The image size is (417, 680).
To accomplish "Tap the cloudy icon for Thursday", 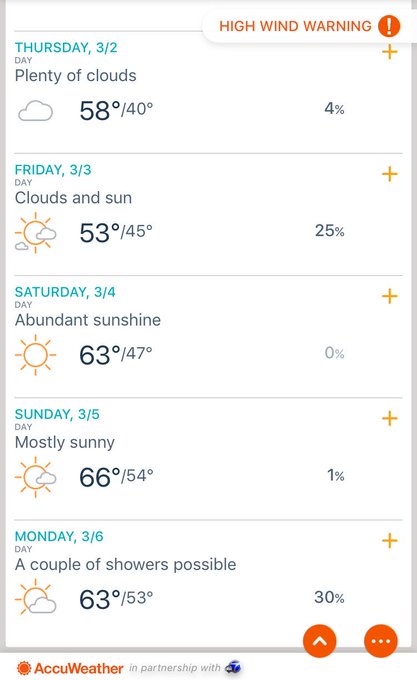I will pos(36,111).
